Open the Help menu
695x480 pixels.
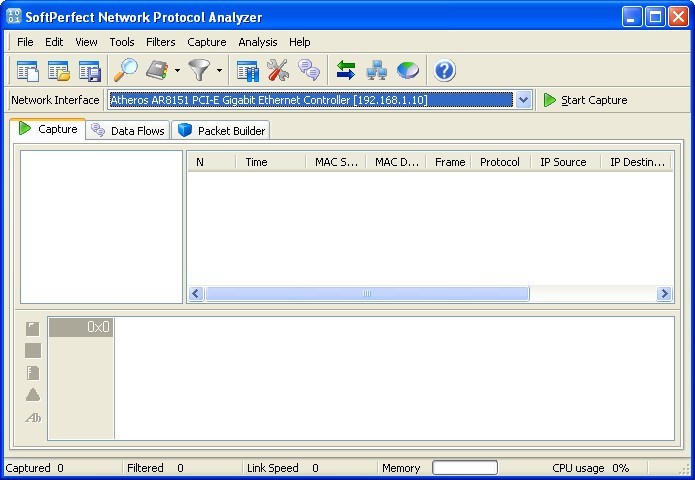tap(300, 42)
